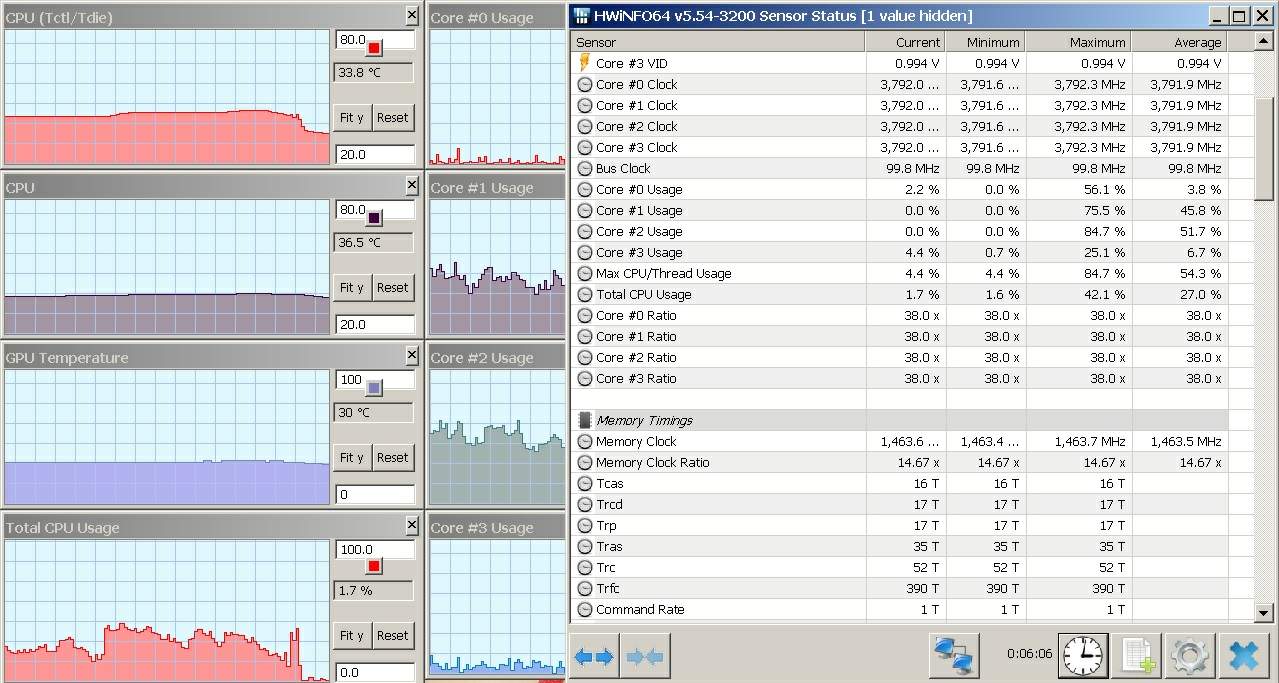Image resolution: width=1279 pixels, height=683 pixels.
Task: Click the Core #0 Clock row icon
Action: coord(585,84)
